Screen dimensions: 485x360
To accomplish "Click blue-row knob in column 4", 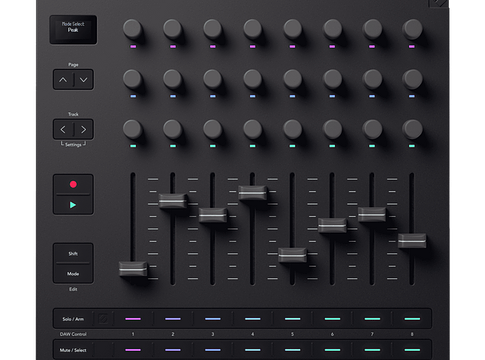I will tap(253, 79).
